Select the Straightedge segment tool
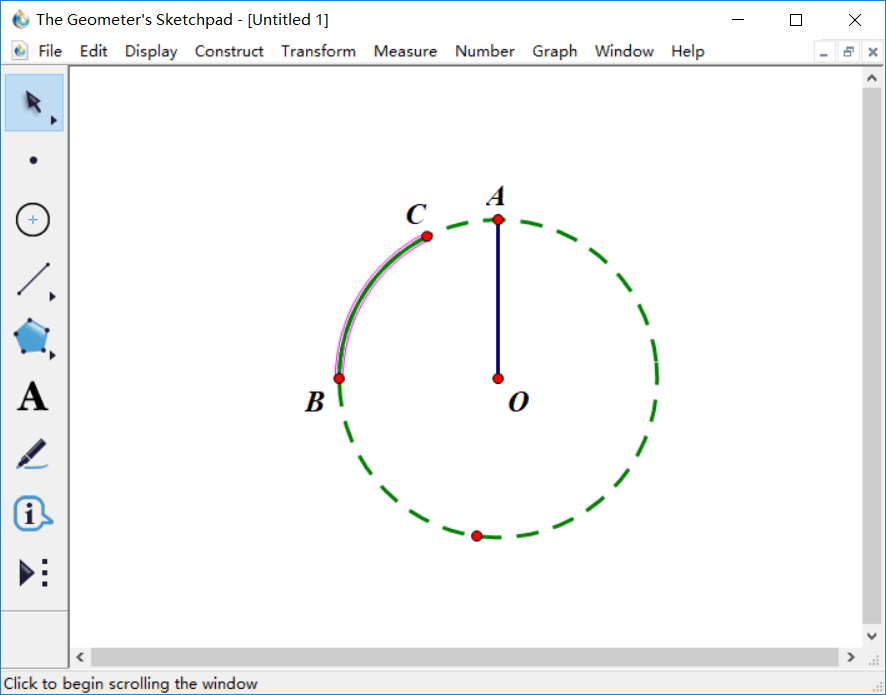886x695 pixels. pyautogui.click(x=33, y=280)
